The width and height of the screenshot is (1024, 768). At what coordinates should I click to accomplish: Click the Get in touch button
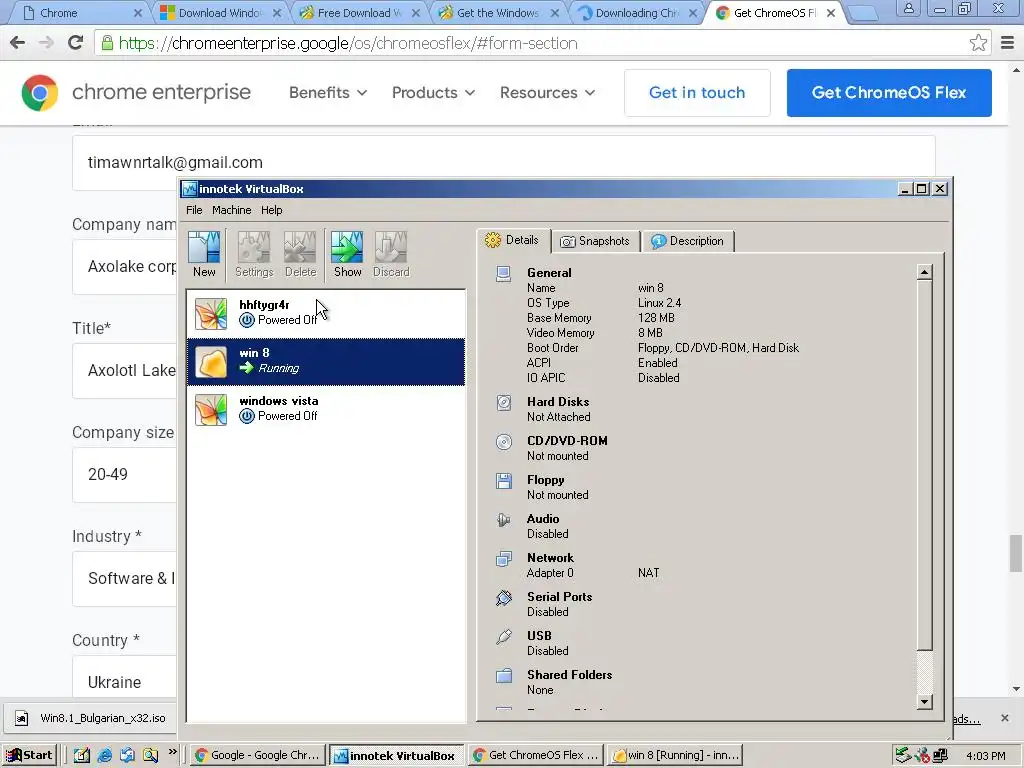tap(697, 93)
